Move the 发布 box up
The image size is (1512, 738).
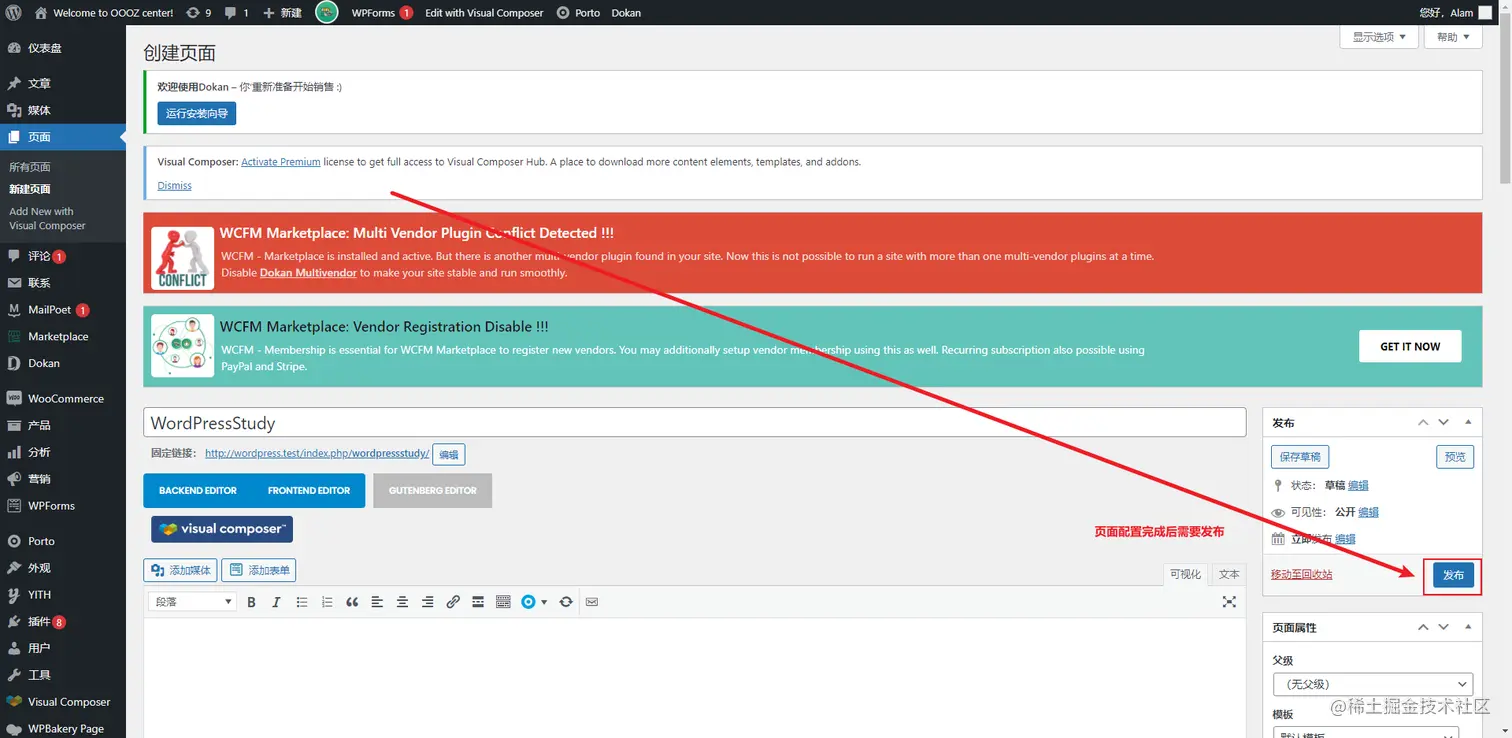click(x=1423, y=423)
